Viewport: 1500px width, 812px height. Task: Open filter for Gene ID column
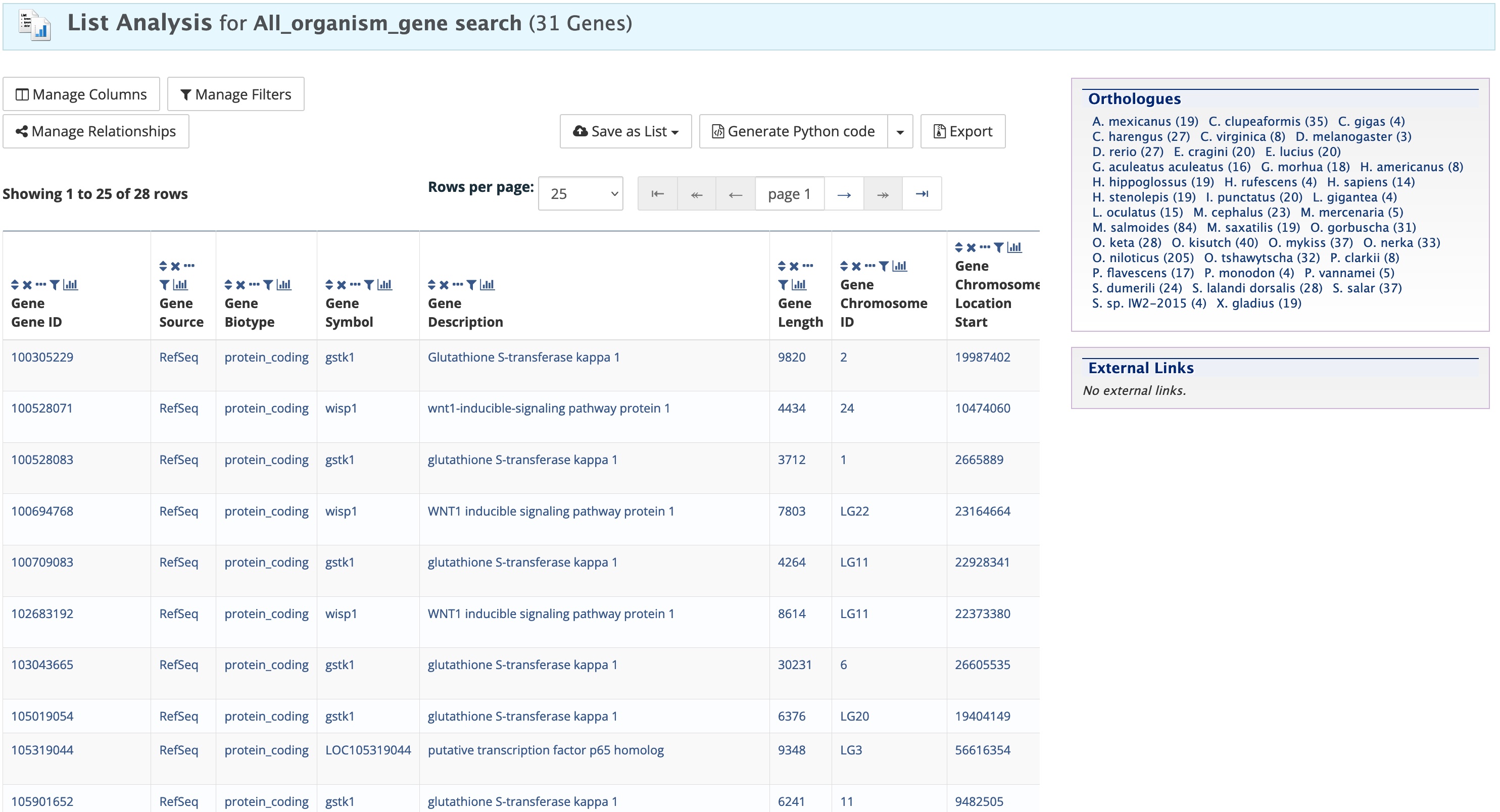(x=55, y=285)
